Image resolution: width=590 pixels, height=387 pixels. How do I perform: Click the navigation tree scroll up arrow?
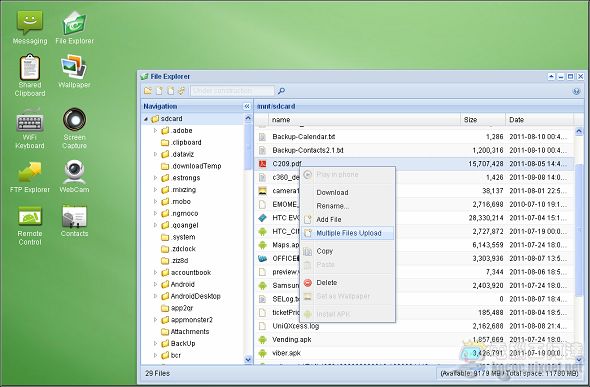click(x=248, y=118)
